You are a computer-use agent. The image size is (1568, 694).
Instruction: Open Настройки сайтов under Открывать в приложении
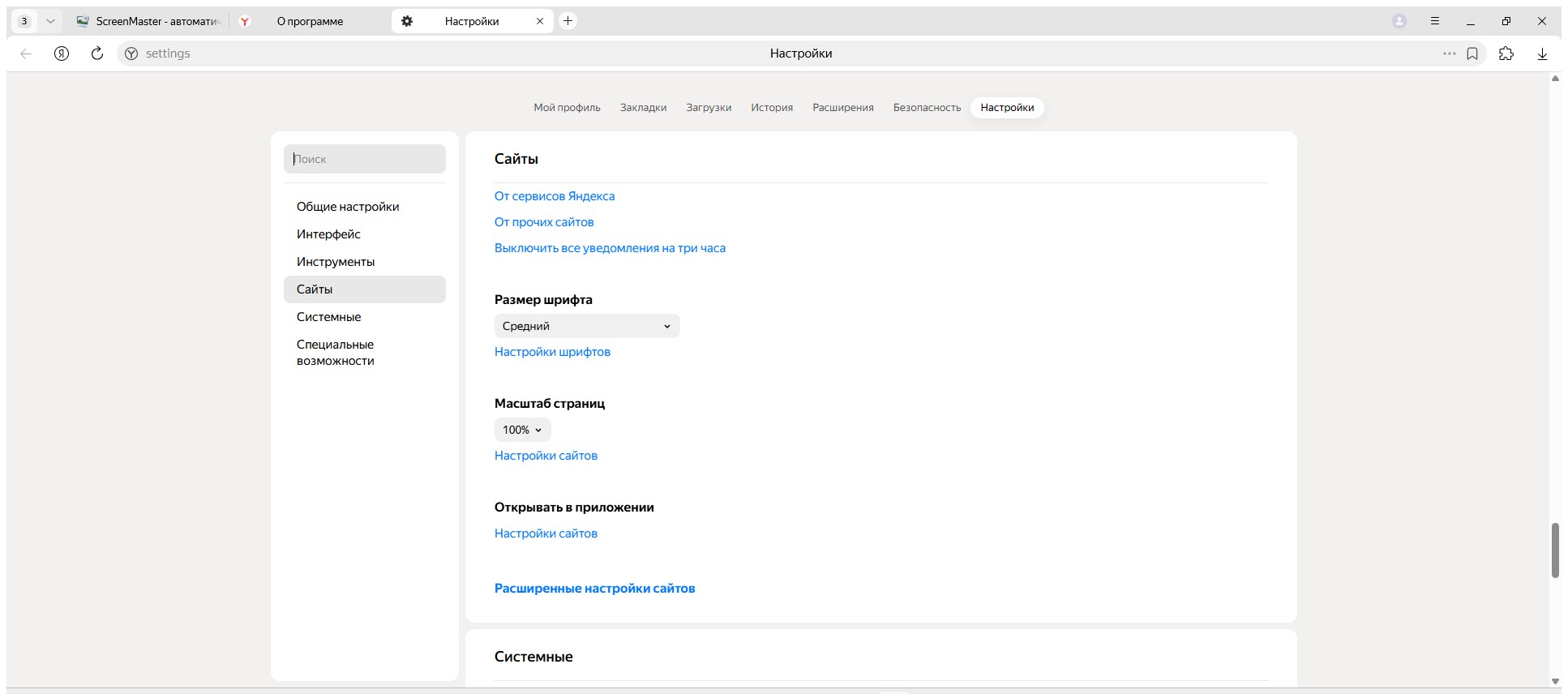pyautogui.click(x=546, y=533)
